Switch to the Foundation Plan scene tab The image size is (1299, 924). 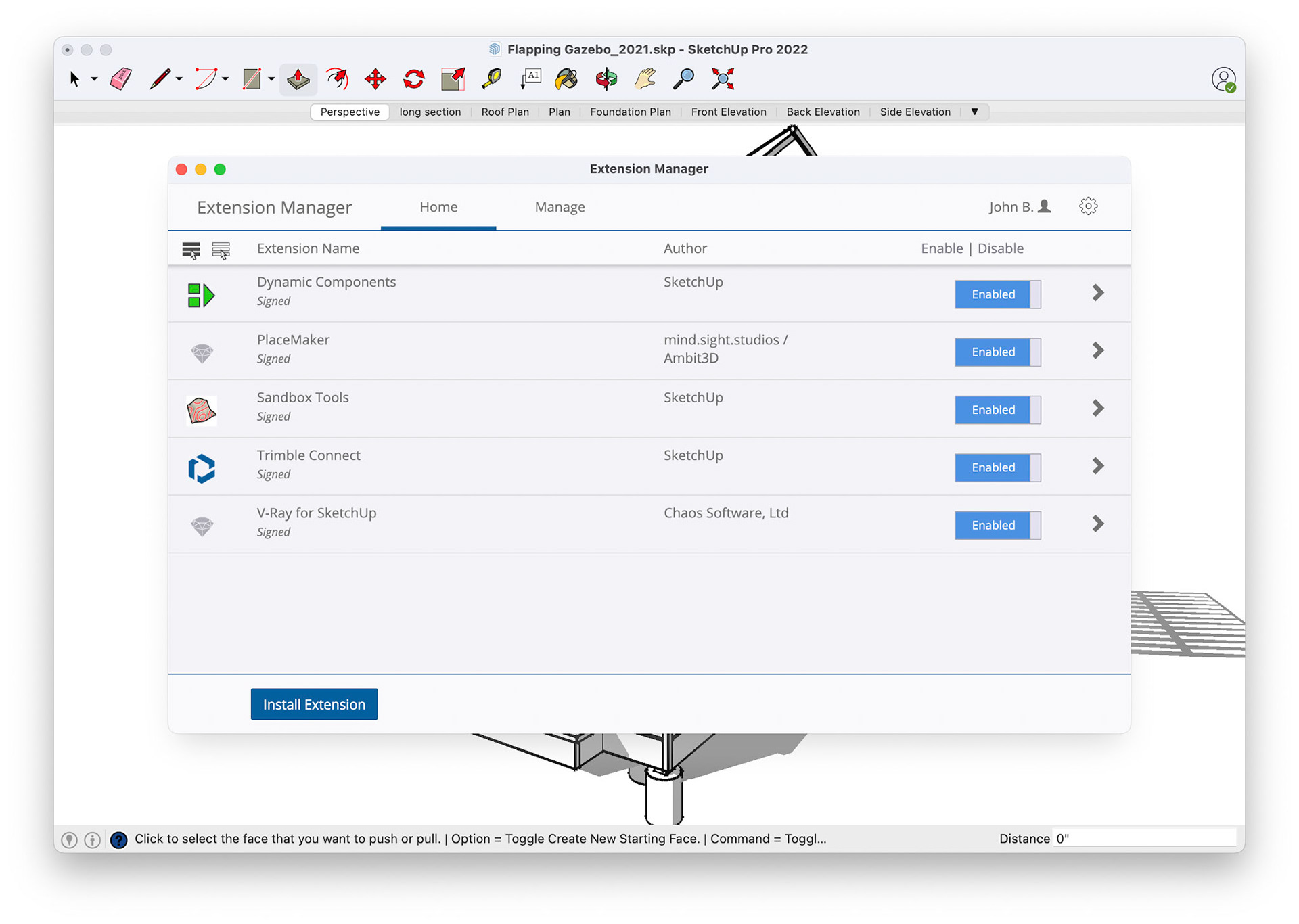pyautogui.click(x=630, y=112)
